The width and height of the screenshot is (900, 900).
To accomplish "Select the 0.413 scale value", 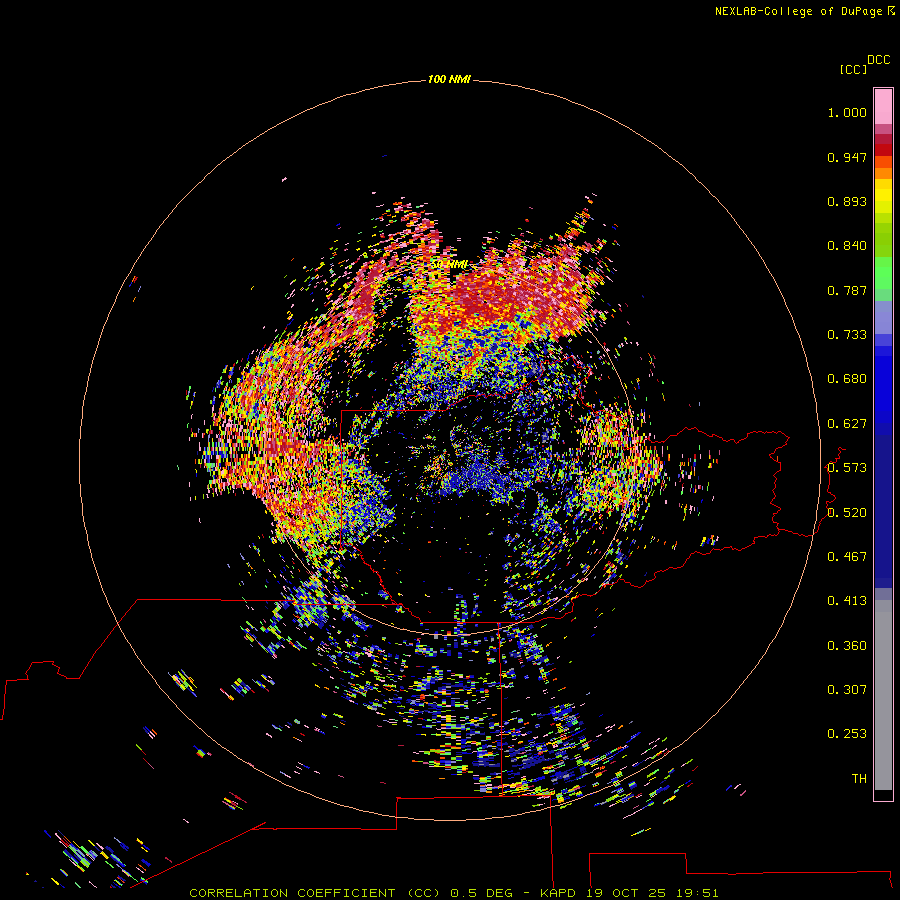I will pos(847,601).
